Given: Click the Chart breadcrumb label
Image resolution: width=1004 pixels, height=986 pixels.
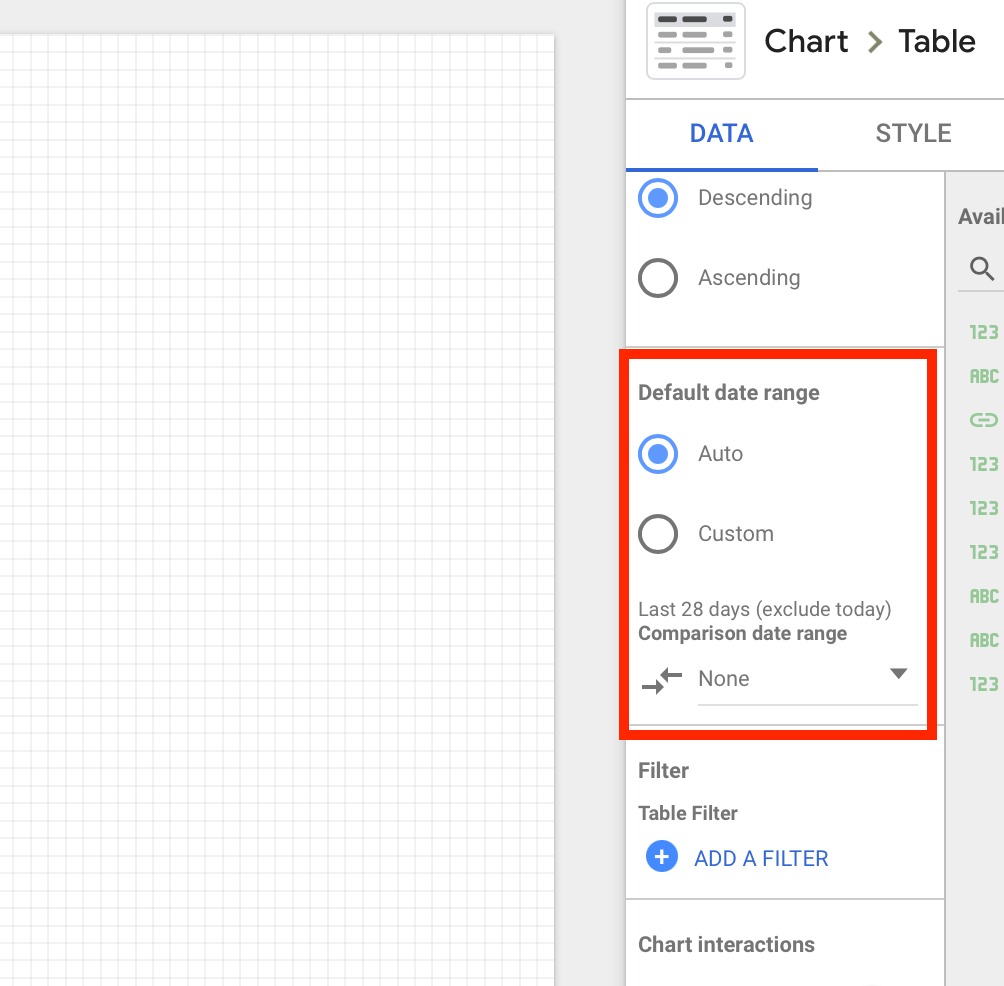Looking at the screenshot, I should 806,42.
